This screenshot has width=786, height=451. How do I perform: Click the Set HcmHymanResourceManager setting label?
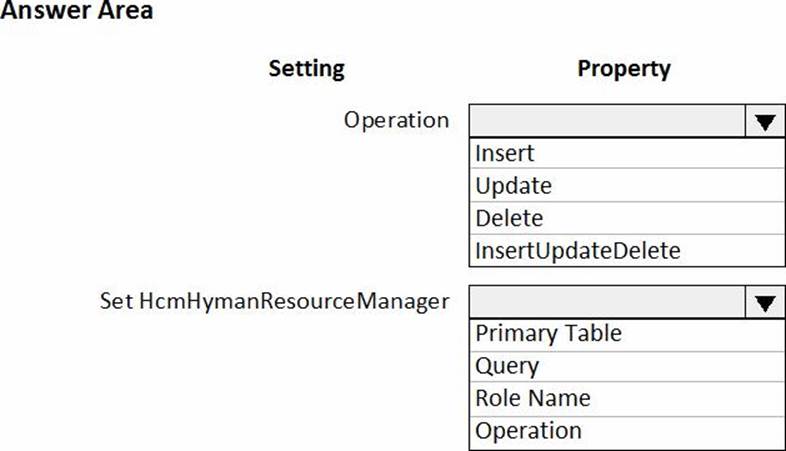click(274, 301)
